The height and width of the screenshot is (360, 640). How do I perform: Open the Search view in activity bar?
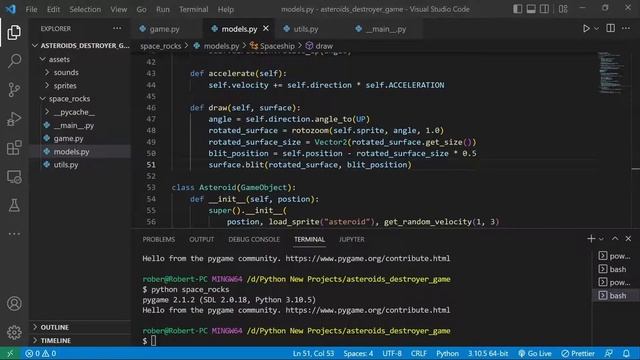pyautogui.click(x=14, y=61)
